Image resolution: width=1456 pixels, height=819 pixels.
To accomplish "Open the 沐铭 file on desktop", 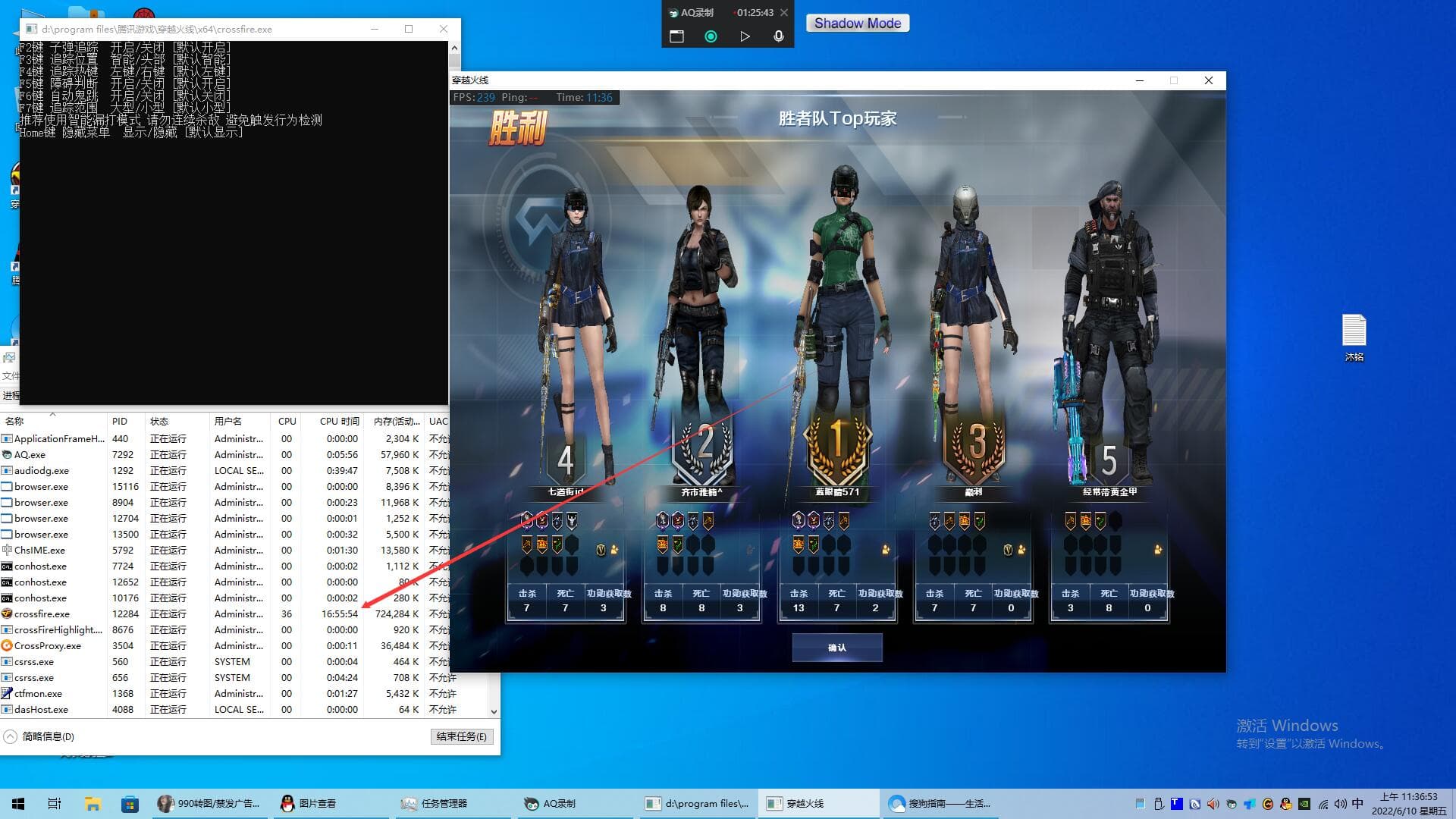I will point(1354,337).
